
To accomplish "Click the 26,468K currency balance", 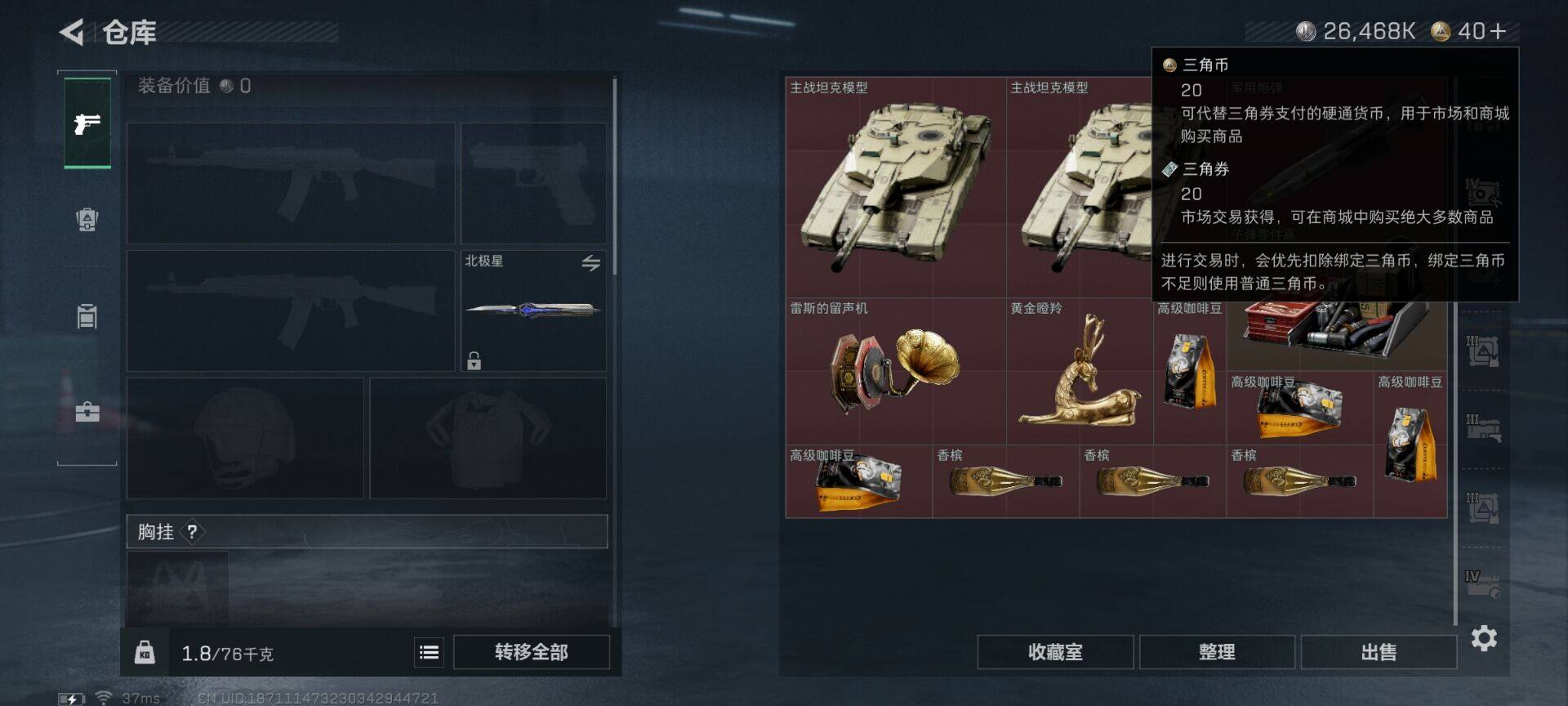I will (1356, 31).
